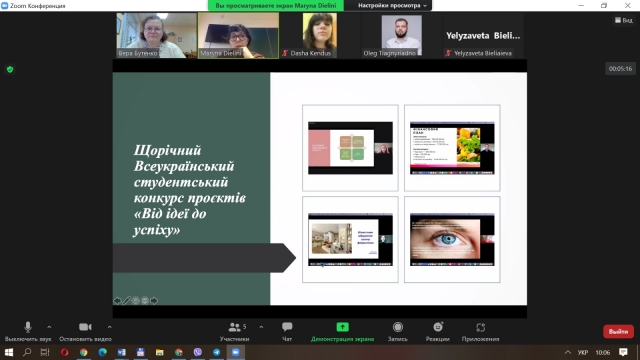Expand video options arrow beside camera
This screenshot has width=640, height=360.
(109, 327)
